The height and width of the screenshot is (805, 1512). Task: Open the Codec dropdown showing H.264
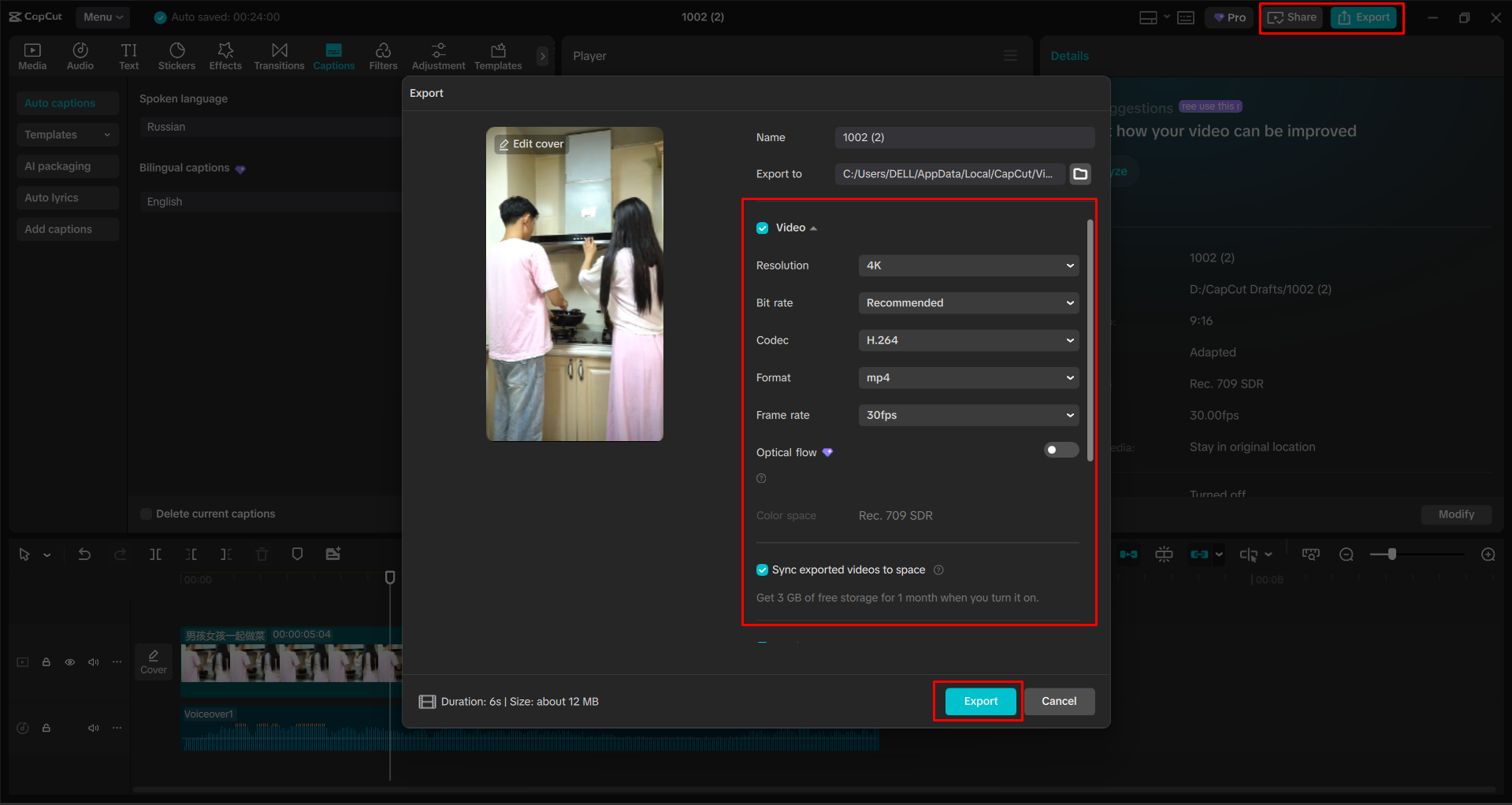point(968,339)
